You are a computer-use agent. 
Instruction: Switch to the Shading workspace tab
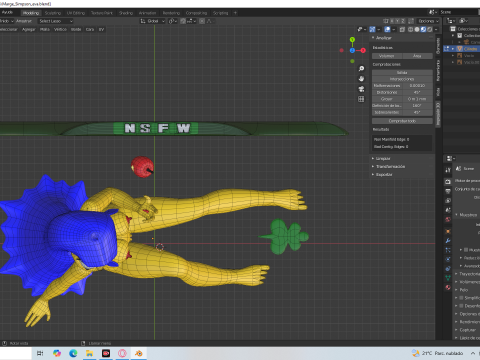[x=126, y=13]
